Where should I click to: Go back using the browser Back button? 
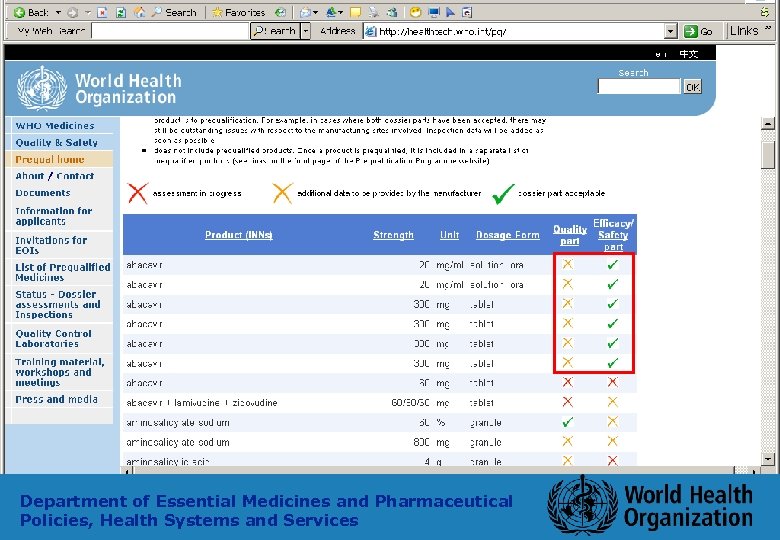31,12
